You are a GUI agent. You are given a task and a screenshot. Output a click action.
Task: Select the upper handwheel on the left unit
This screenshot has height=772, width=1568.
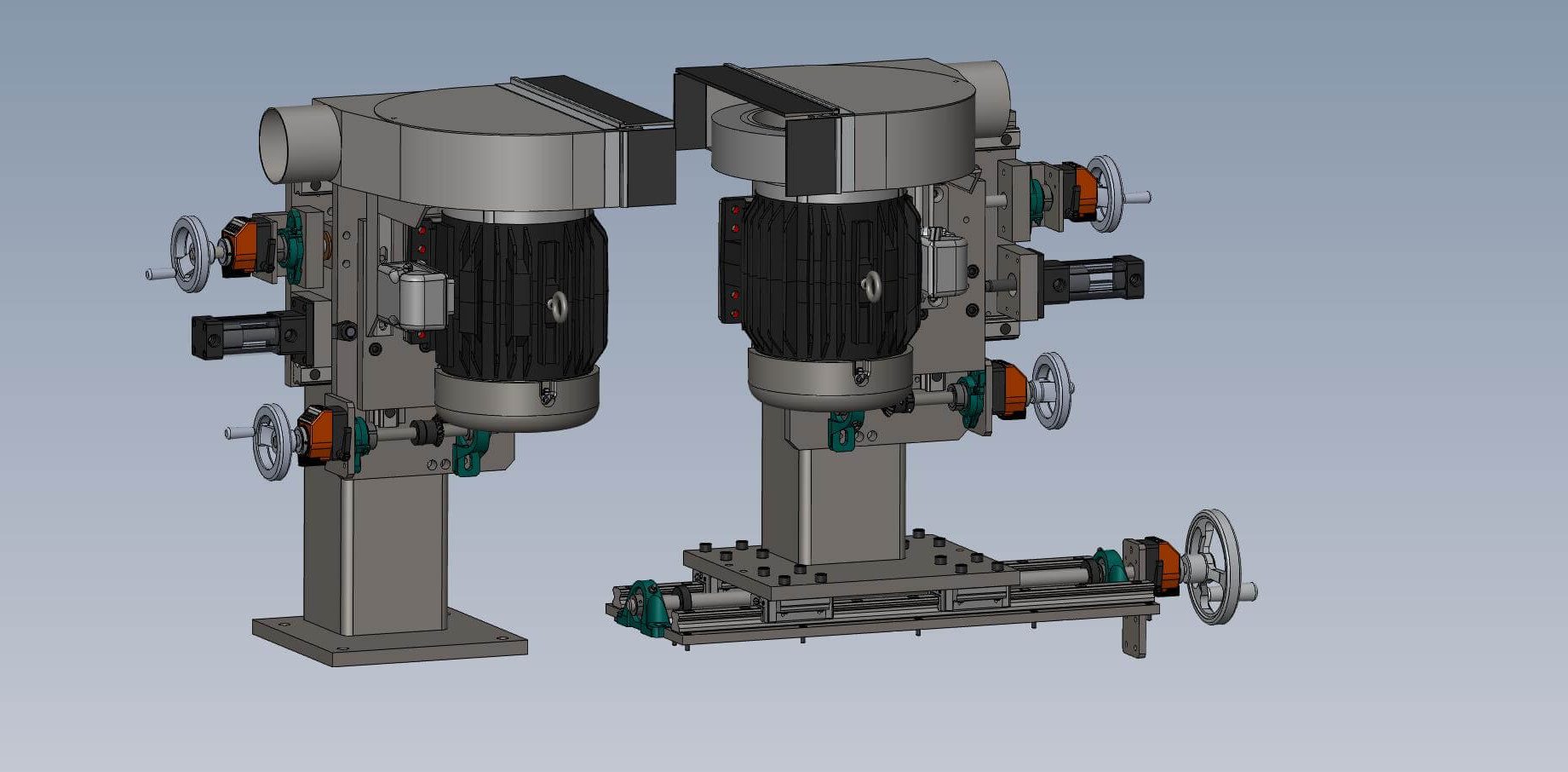tap(192, 254)
